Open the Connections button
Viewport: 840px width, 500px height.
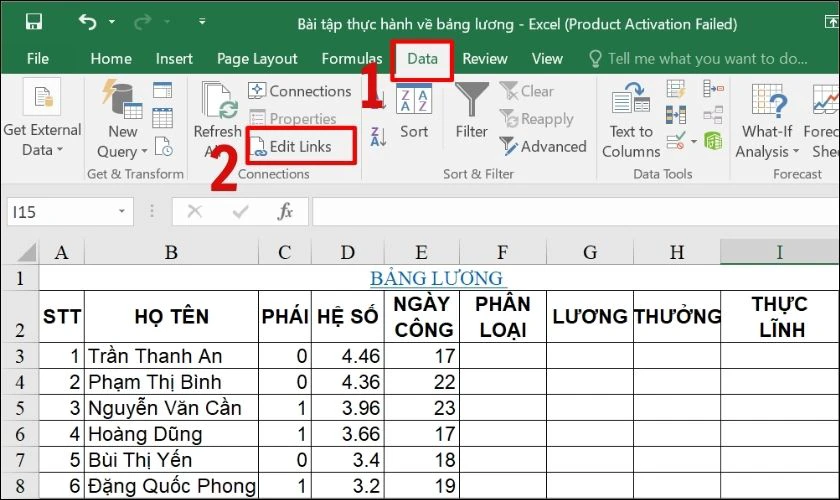pyautogui.click(x=300, y=91)
